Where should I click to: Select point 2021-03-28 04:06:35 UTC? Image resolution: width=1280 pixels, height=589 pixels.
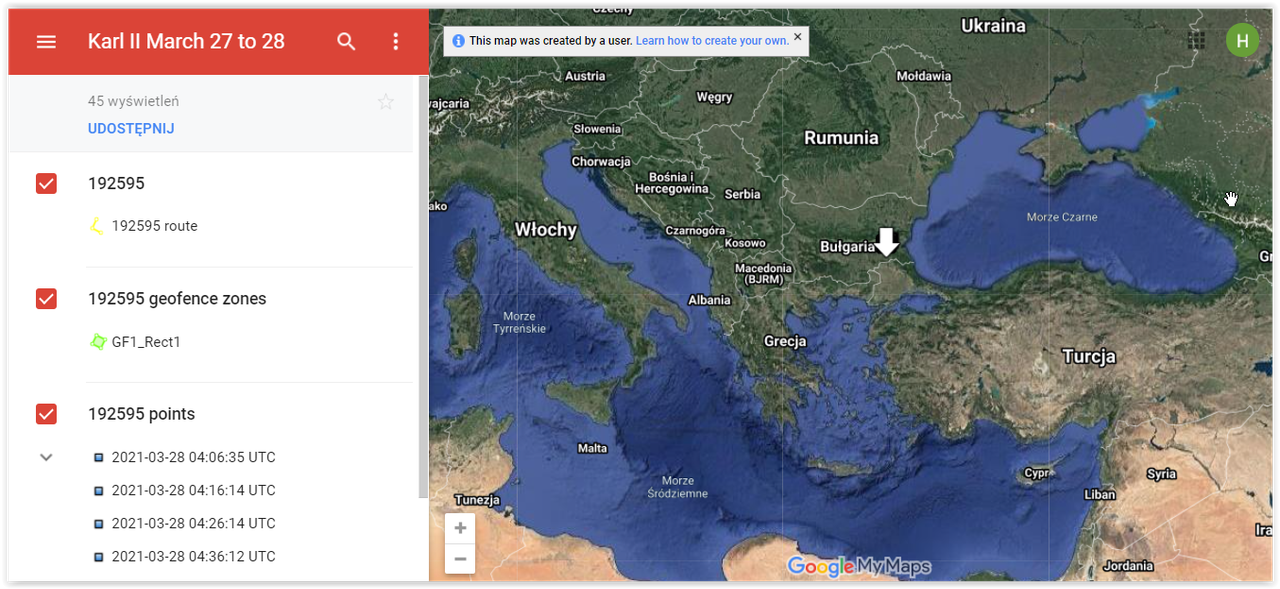pos(194,457)
